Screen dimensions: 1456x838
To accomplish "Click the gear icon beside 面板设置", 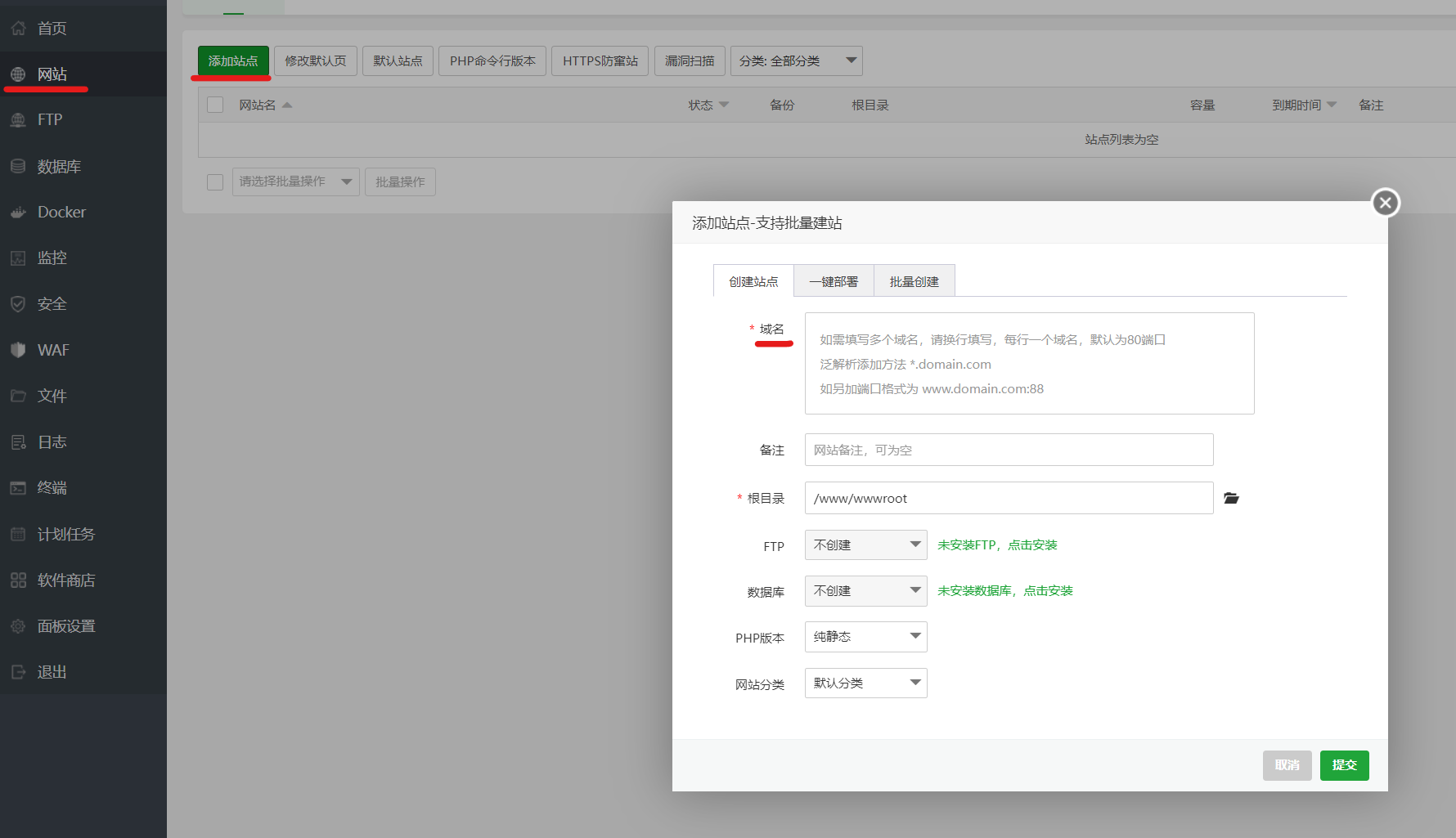I will [18, 626].
